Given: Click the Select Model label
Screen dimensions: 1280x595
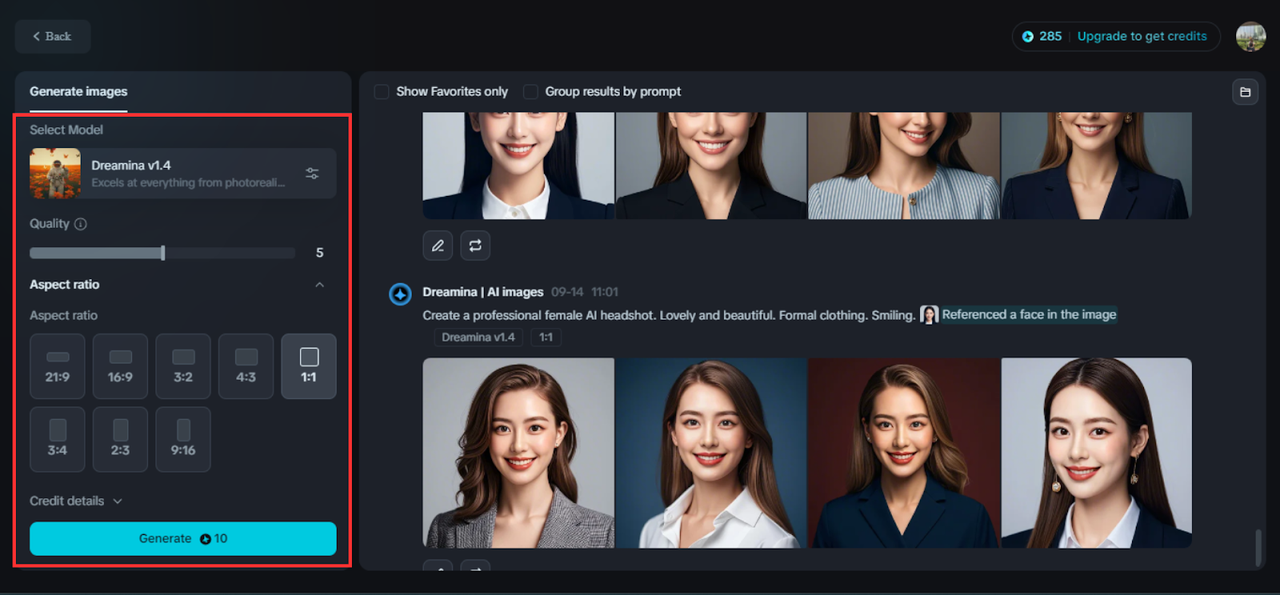Looking at the screenshot, I should (66, 130).
